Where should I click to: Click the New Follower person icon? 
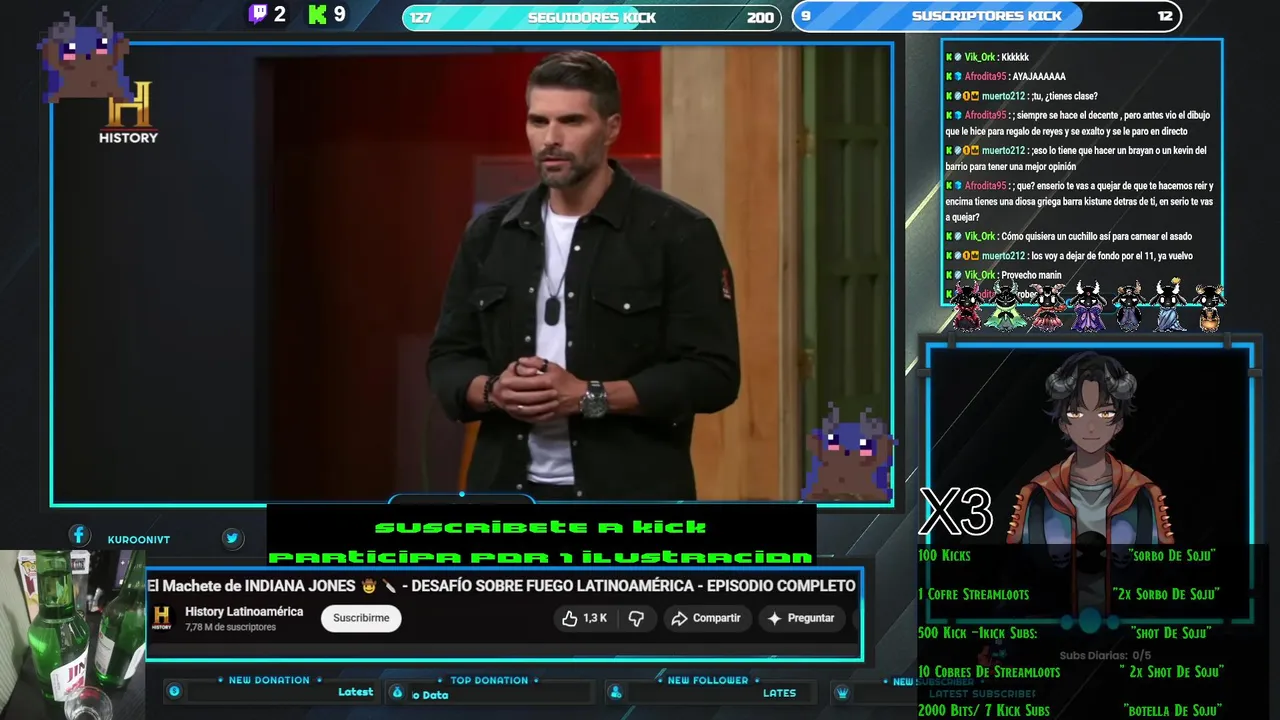click(x=616, y=692)
